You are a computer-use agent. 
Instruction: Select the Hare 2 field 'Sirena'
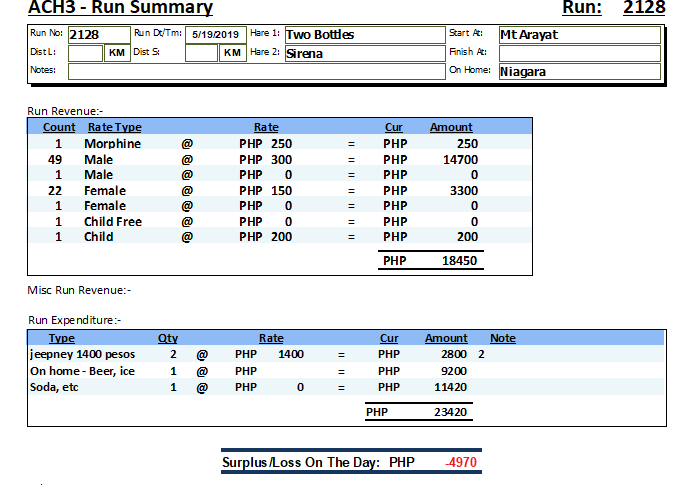[x=363, y=53]
